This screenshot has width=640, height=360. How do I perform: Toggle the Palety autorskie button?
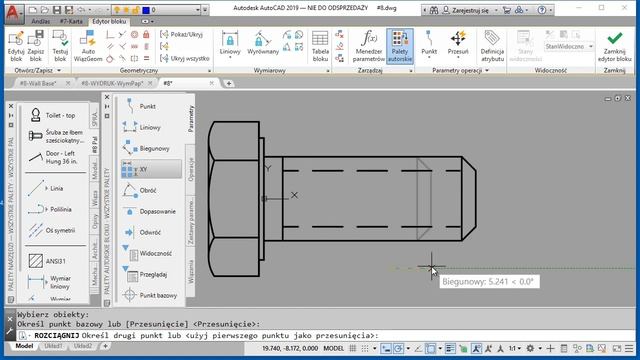coord(400,46)
